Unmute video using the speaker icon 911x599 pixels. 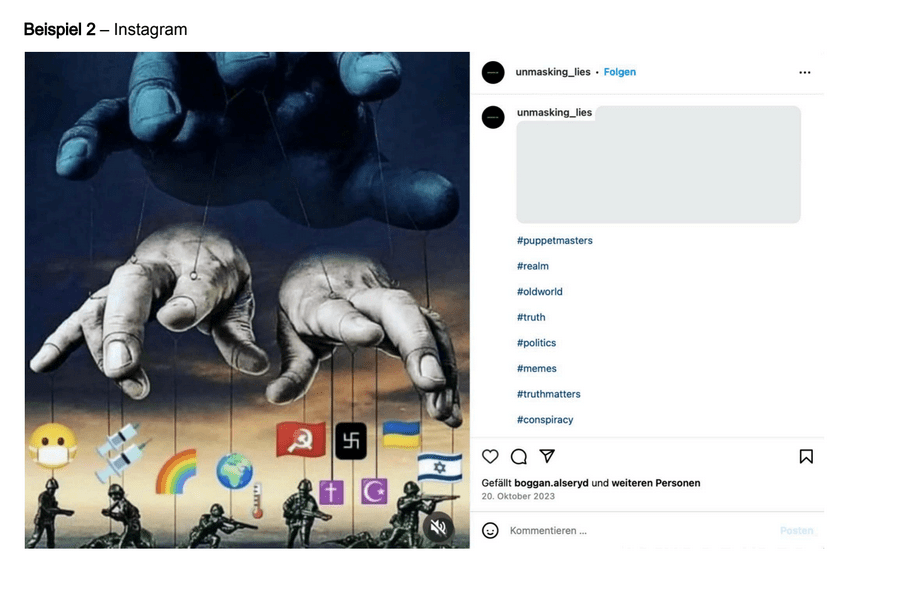[438, 528]
